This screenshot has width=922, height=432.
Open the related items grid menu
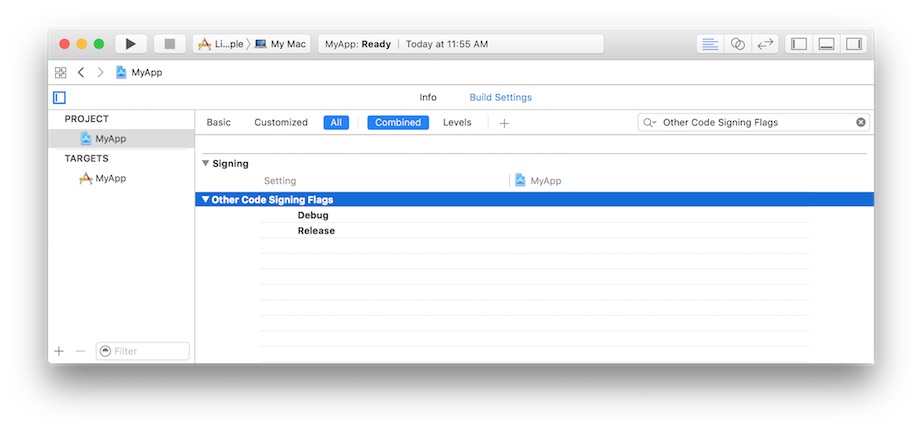click(60, 73)
